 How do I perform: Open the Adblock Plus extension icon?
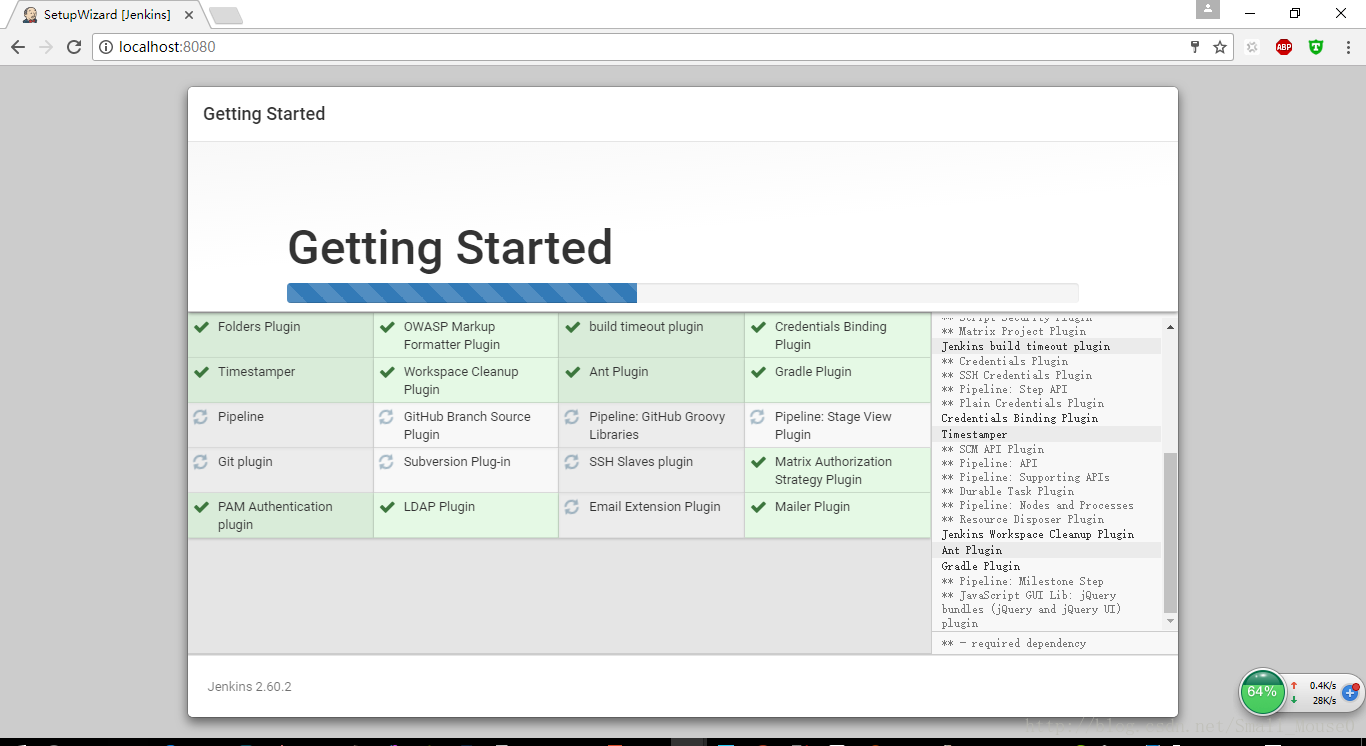pyautogui.click(x=1284, y=47)
